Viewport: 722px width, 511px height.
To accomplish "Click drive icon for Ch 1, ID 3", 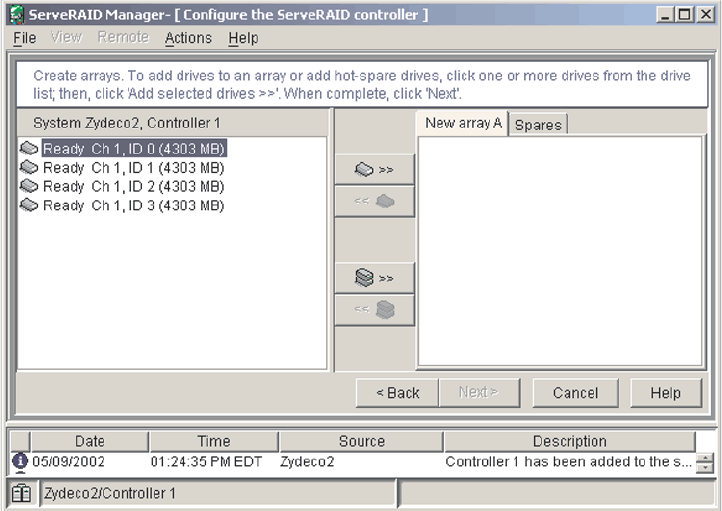I will pyautogui.click(x=29, y=205).
